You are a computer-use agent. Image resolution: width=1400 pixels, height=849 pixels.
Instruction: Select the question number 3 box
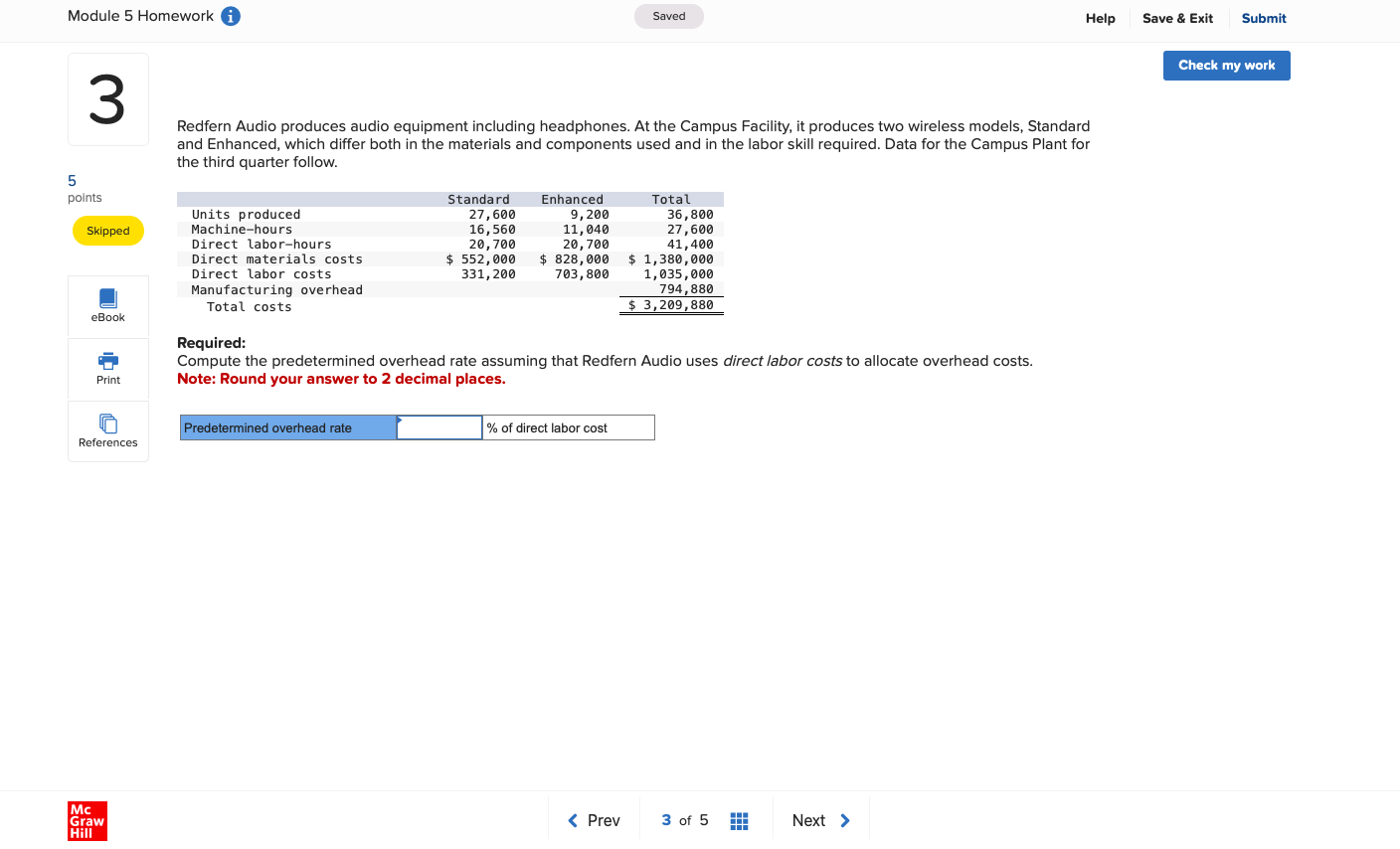(x=107, y=98)
